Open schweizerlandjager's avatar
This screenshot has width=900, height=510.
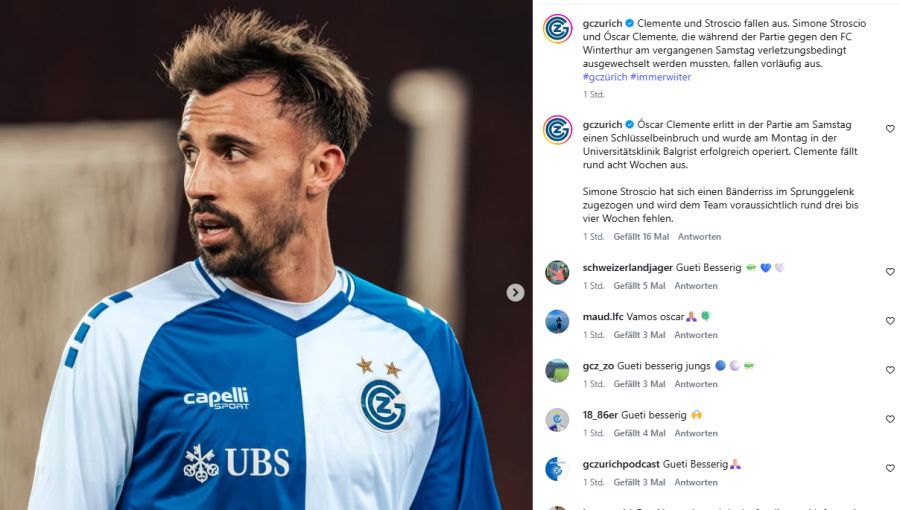point(557,272)
